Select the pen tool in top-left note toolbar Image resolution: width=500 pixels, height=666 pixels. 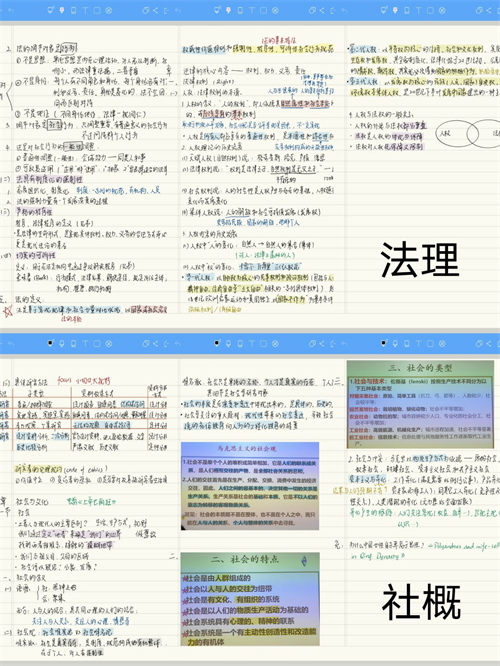coord(51,10)
